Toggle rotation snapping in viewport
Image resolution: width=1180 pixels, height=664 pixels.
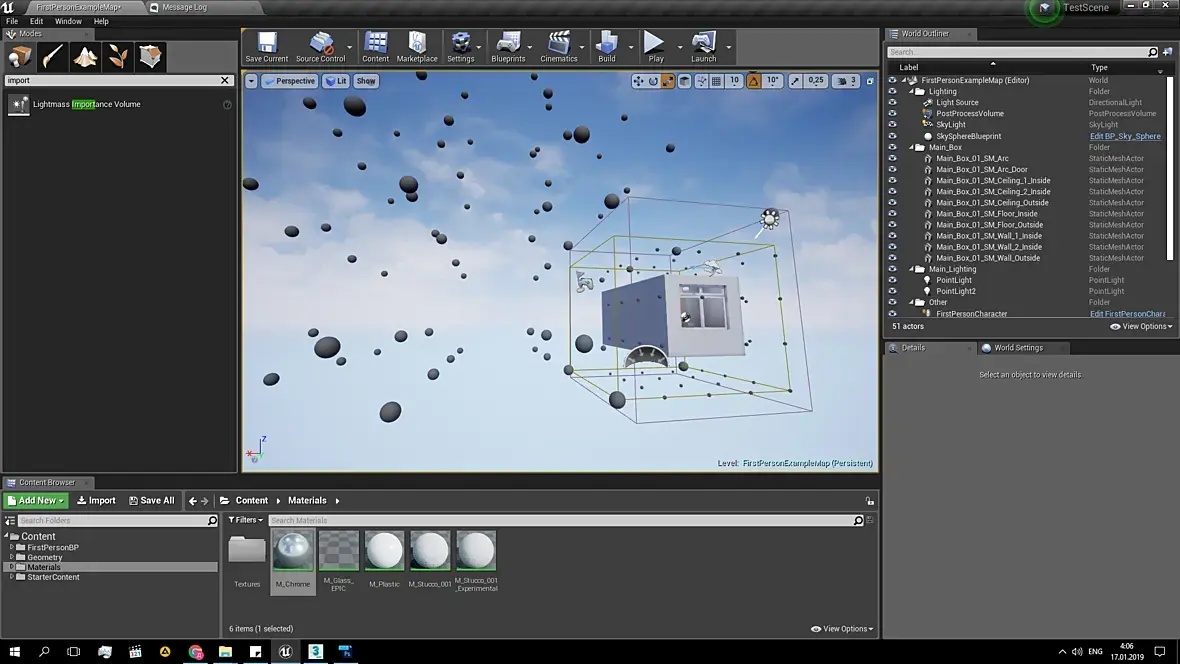[754, 81]
